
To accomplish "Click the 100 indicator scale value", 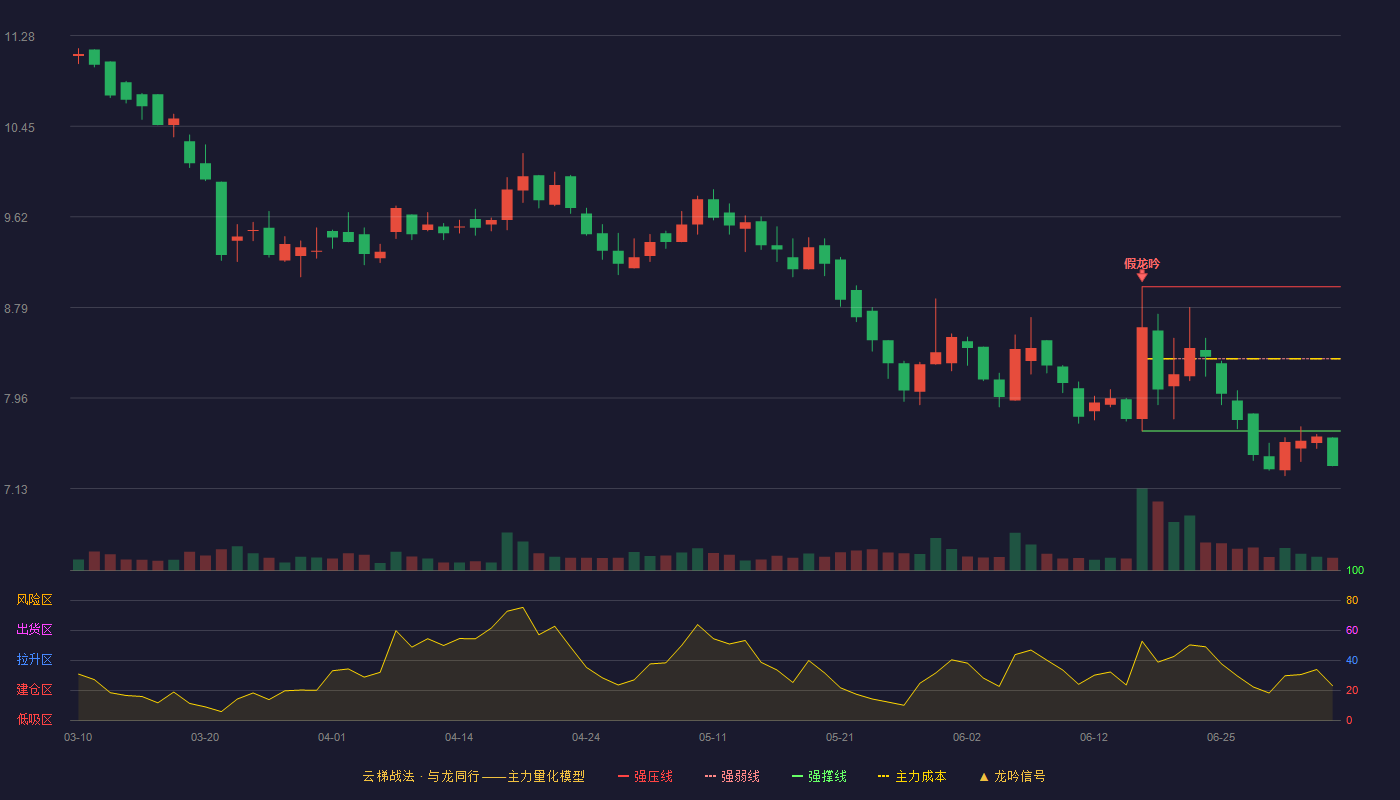I will (1355, 570).
